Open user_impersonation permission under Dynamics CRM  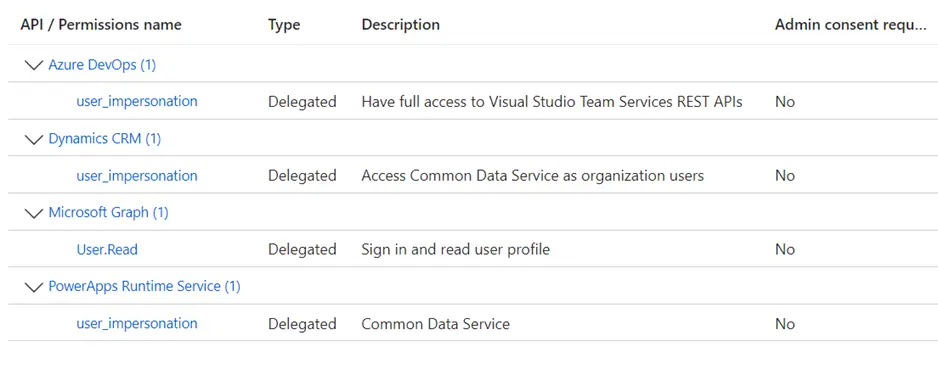(137, 176)
